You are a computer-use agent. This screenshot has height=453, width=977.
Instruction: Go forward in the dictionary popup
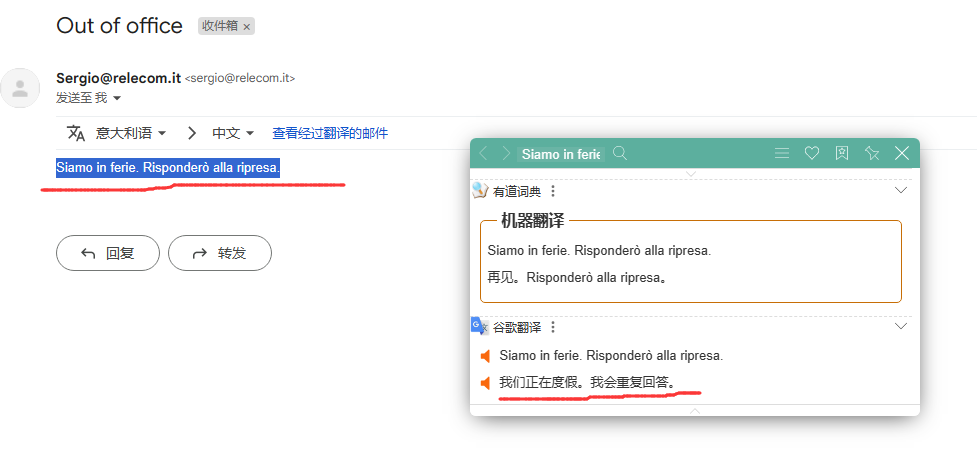(x=506, y=153)
